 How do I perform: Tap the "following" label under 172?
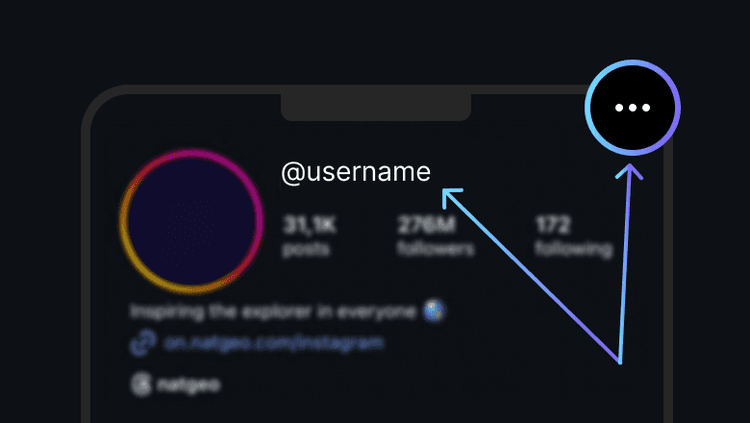573,249
